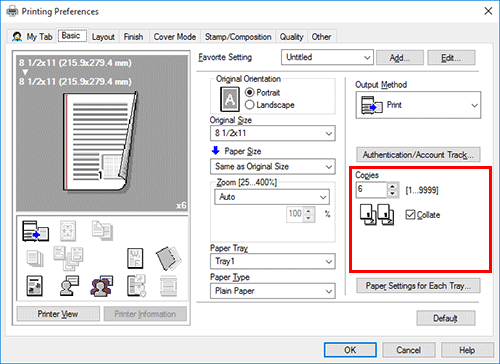This screenshot has height=364, width=500.
Task: Click the Printer View button
Action: [x=58, y=314]
